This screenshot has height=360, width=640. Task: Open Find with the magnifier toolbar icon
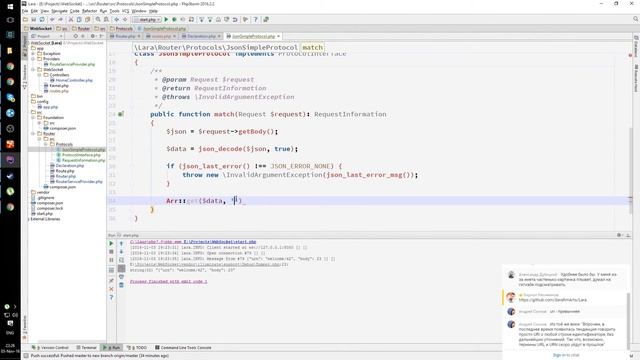tap(98, 20)
